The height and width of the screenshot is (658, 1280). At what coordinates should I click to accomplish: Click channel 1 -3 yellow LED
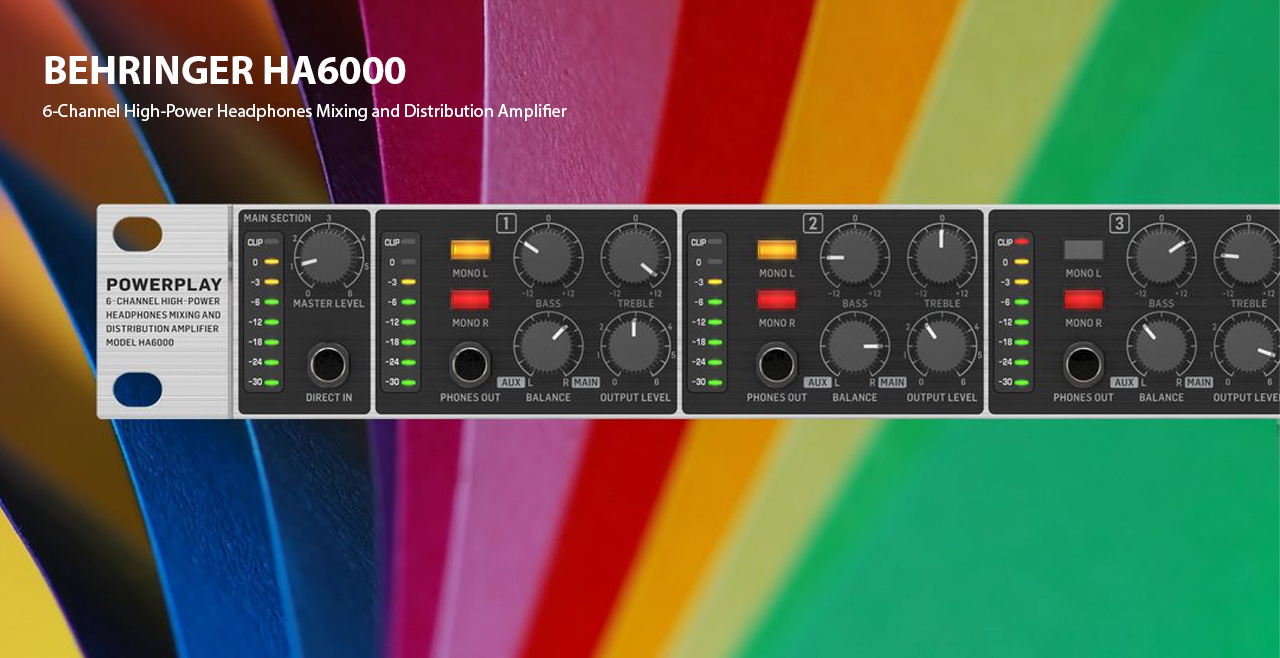409,282
